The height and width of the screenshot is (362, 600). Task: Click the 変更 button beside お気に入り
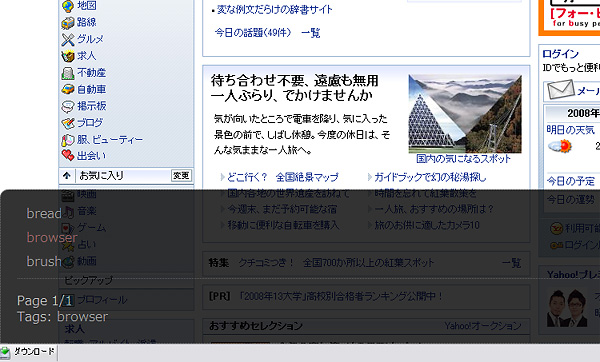(x=181, y=175)
